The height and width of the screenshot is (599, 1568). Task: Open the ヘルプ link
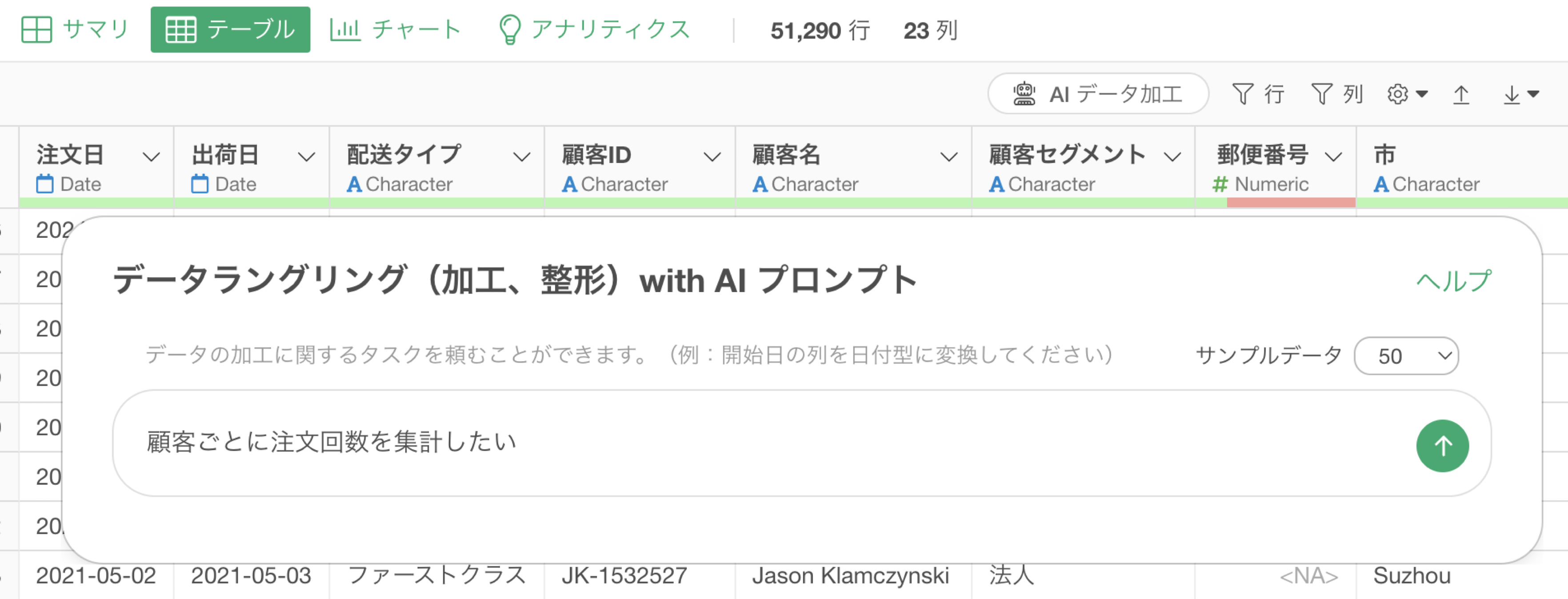(x=1453, y=281)
